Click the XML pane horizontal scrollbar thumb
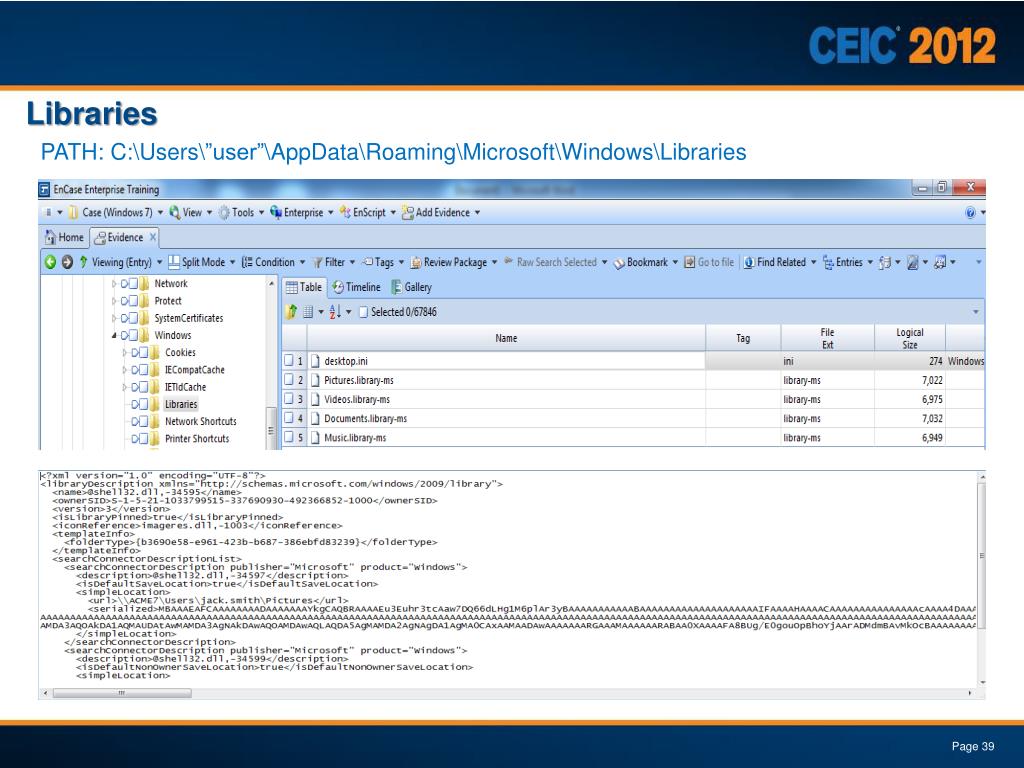This screenshot has height=768, width=1024. pyautogui.click(x=122, y=693)
